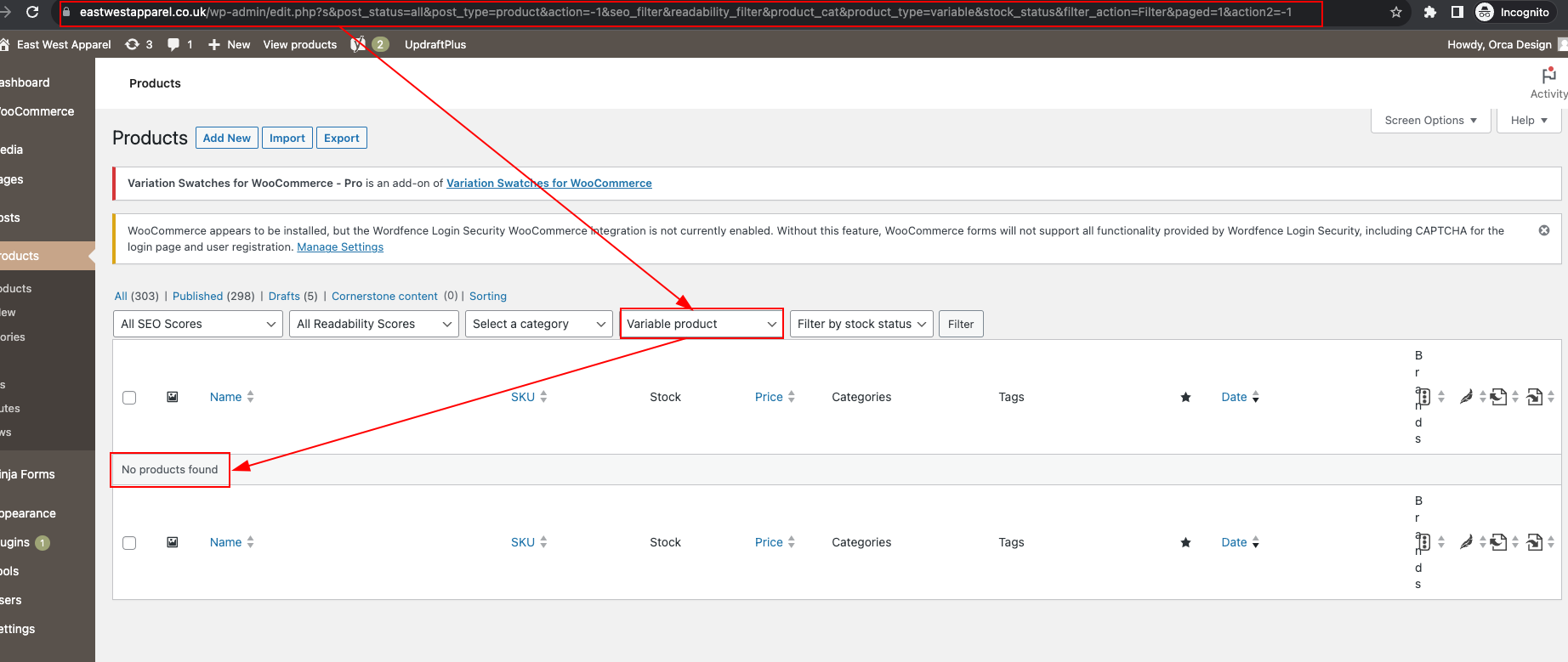Screen dimensions: 1568x662
Task: Click the Import products button
Action: click(287, 138)
